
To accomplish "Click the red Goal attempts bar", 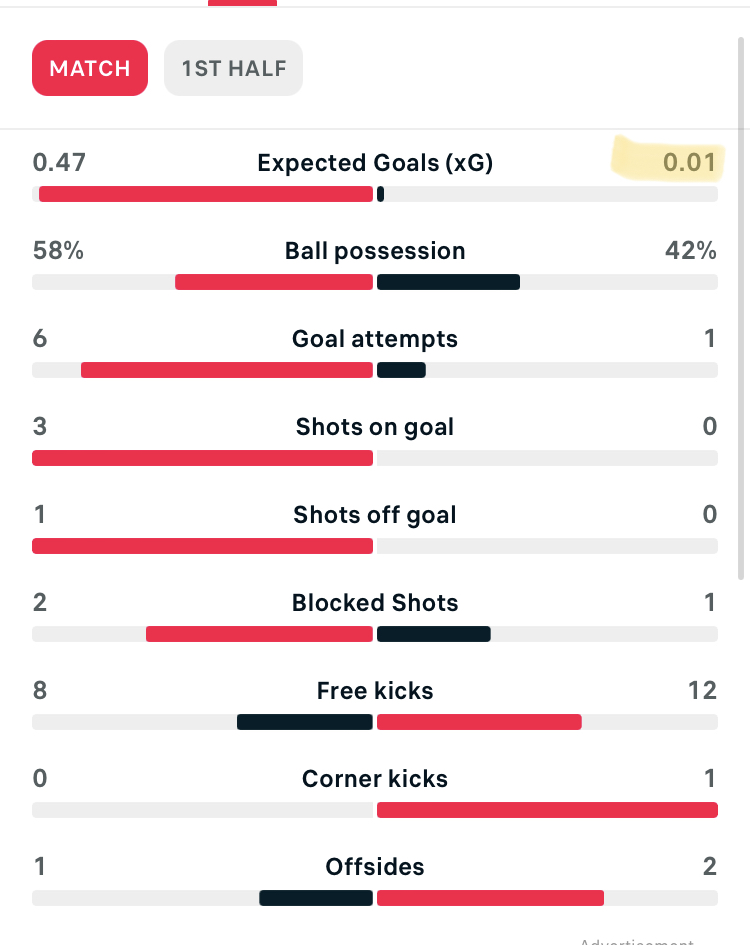I will coord(227,370).
